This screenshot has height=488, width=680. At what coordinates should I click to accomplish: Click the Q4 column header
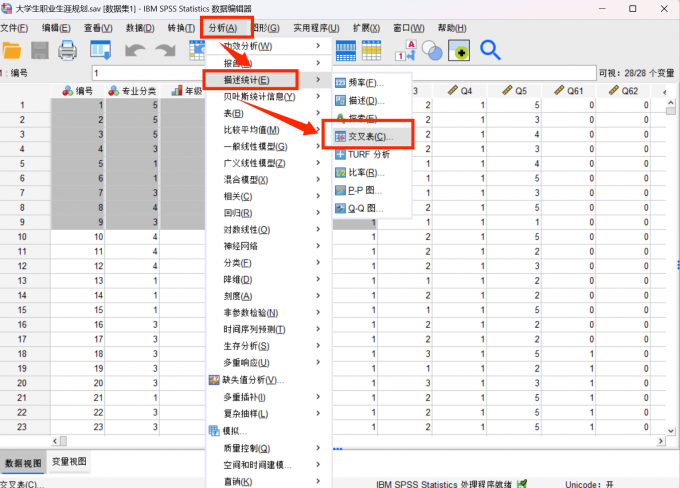click(460, 91)
